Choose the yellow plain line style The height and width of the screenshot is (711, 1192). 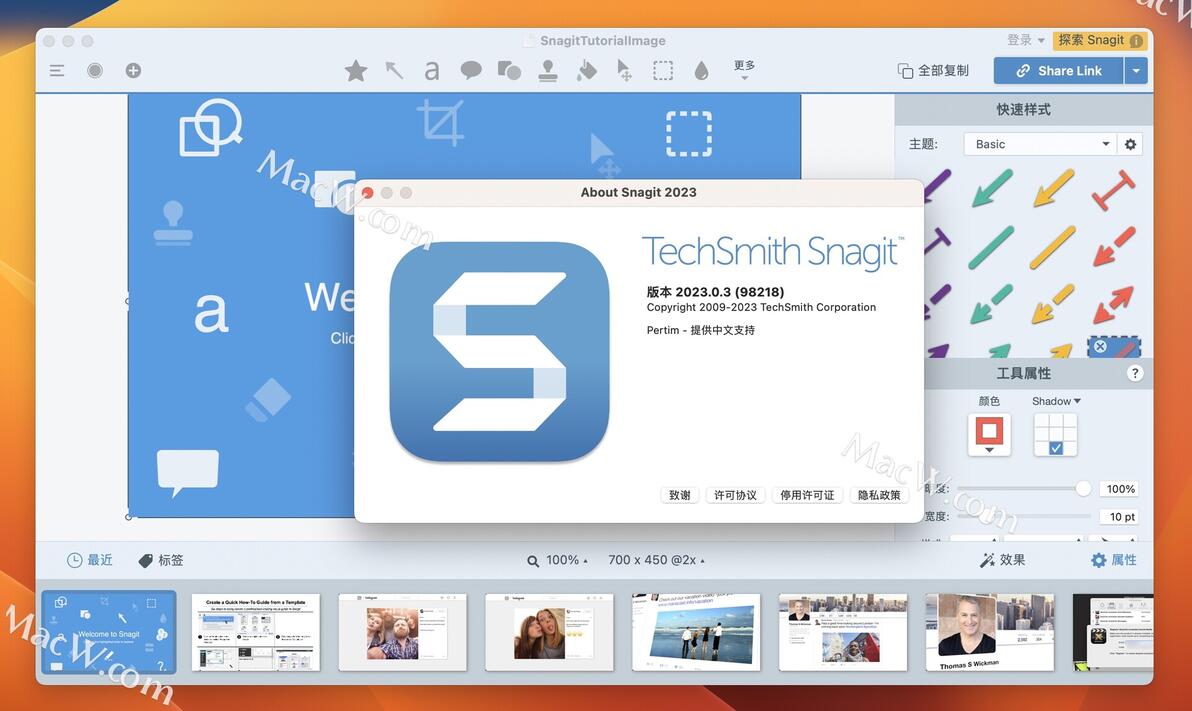click(1053, 248)
